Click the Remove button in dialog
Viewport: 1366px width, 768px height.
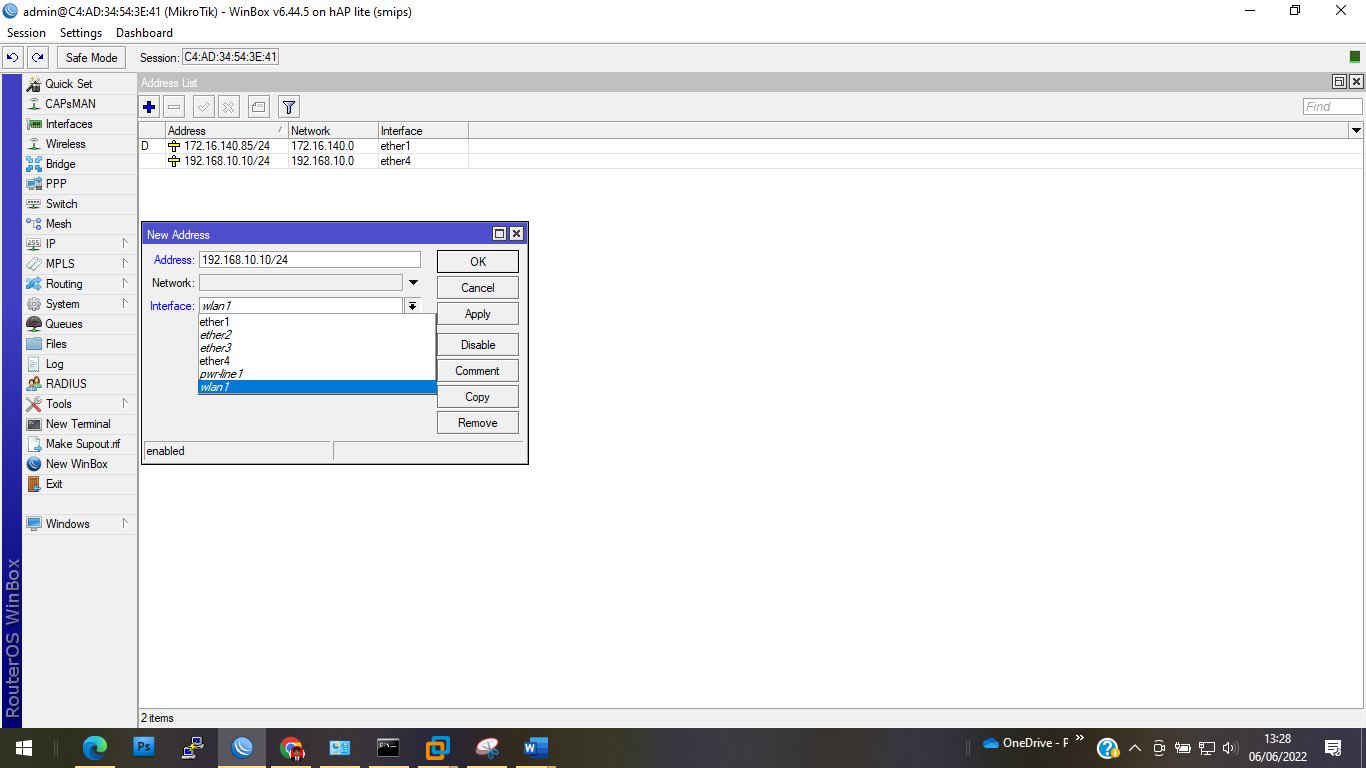478,423
